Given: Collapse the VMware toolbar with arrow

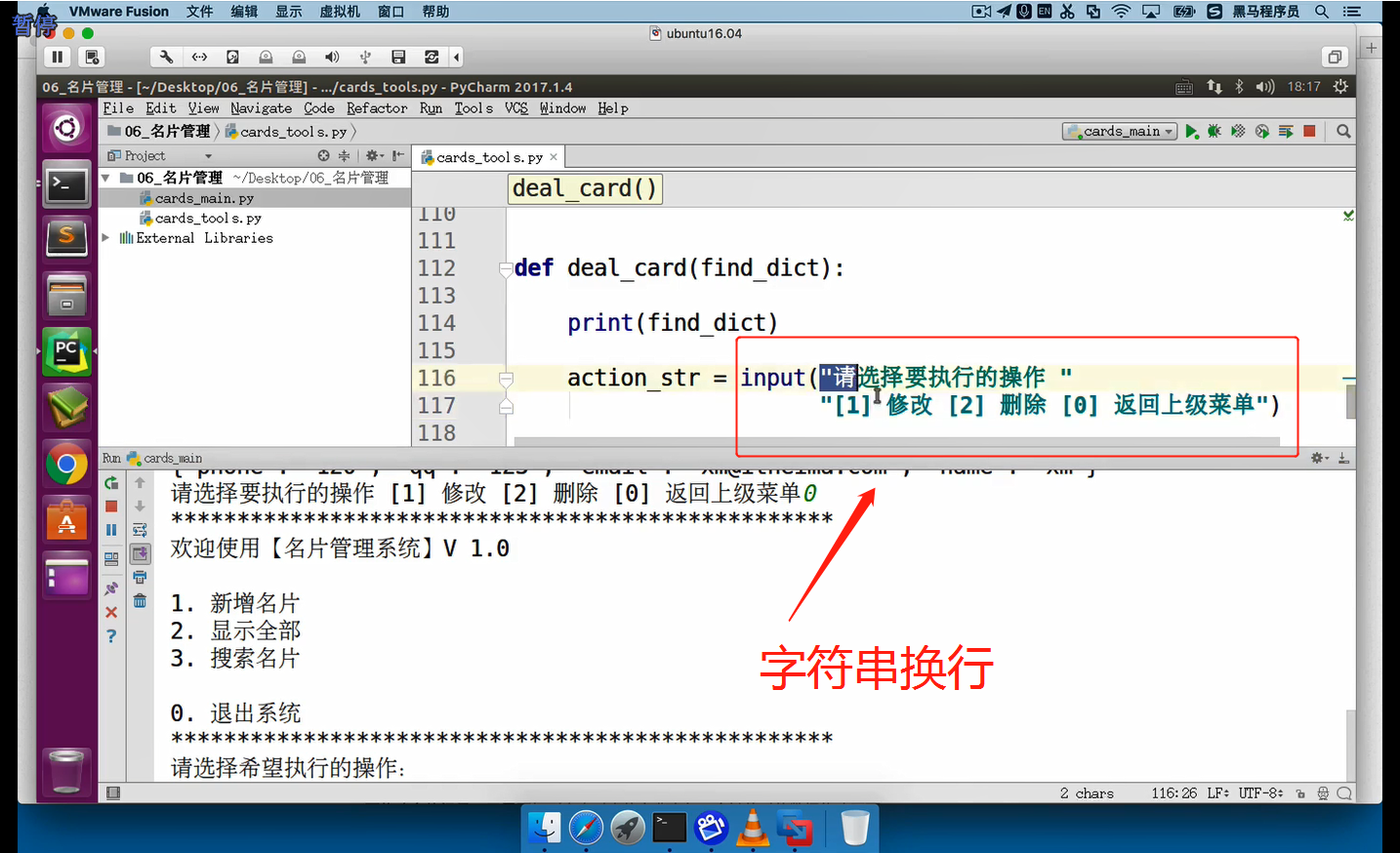Looking at the screenshot, I should tap(456, 57).
